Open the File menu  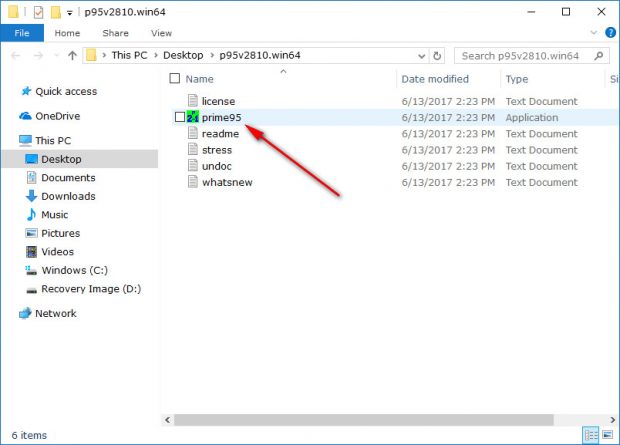22,33
